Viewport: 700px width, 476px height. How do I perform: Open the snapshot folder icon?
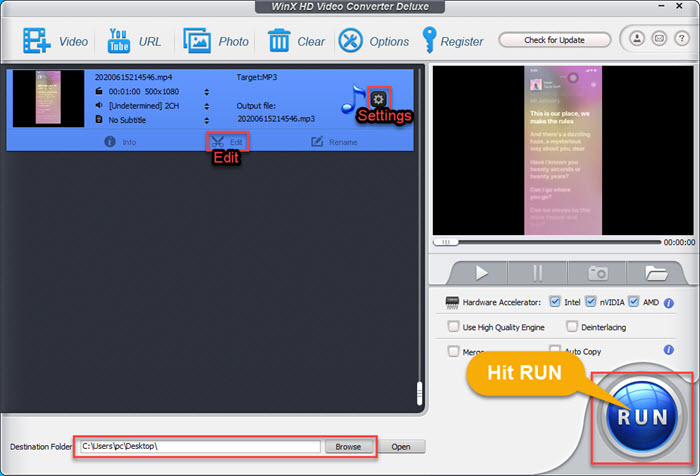point(655,273)
